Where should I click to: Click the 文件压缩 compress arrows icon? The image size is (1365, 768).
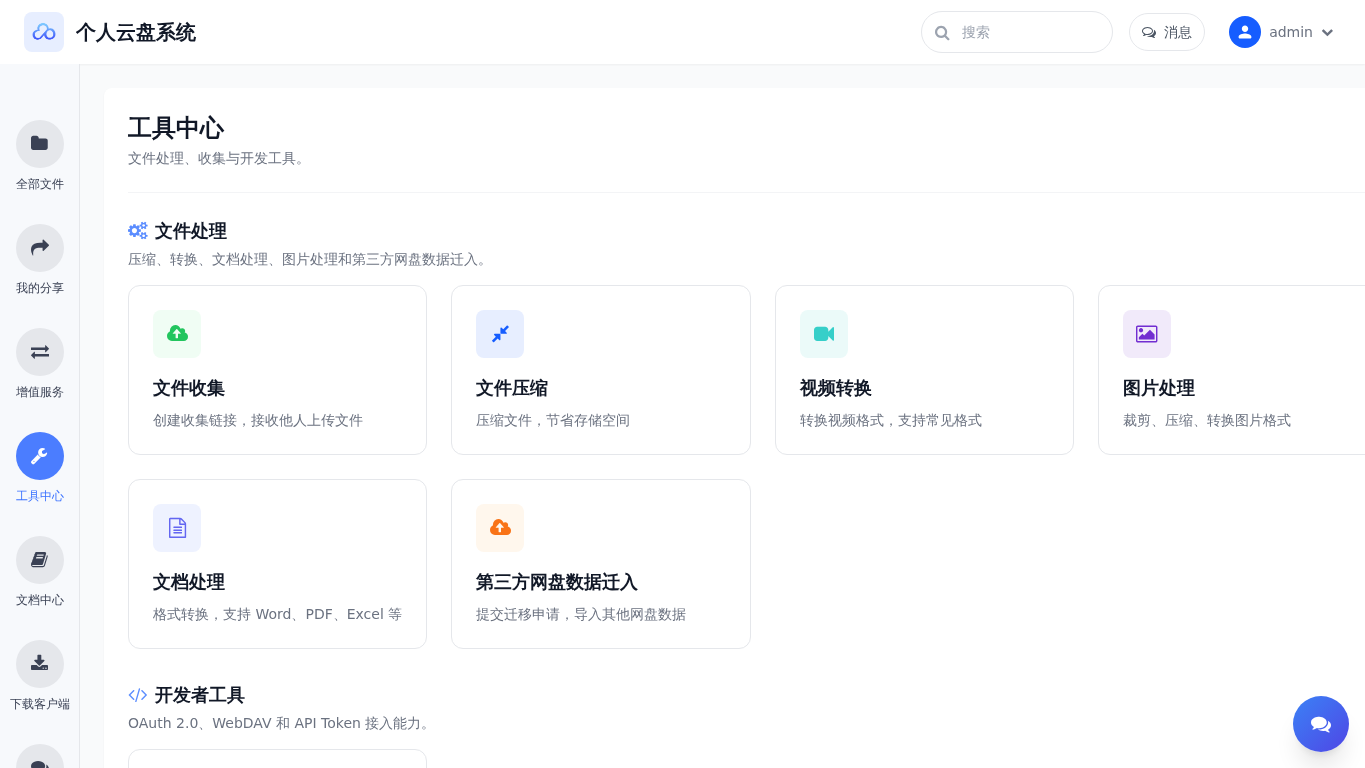coord(500,334)
